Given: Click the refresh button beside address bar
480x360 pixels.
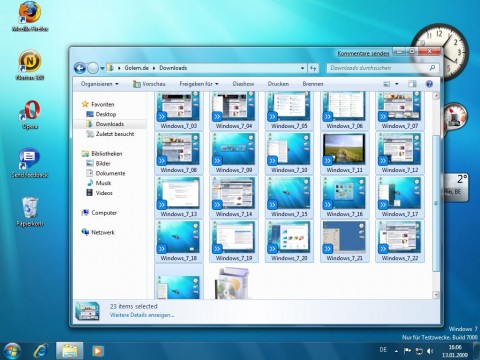Looking at the screenshot, I should tap(313, 68).
